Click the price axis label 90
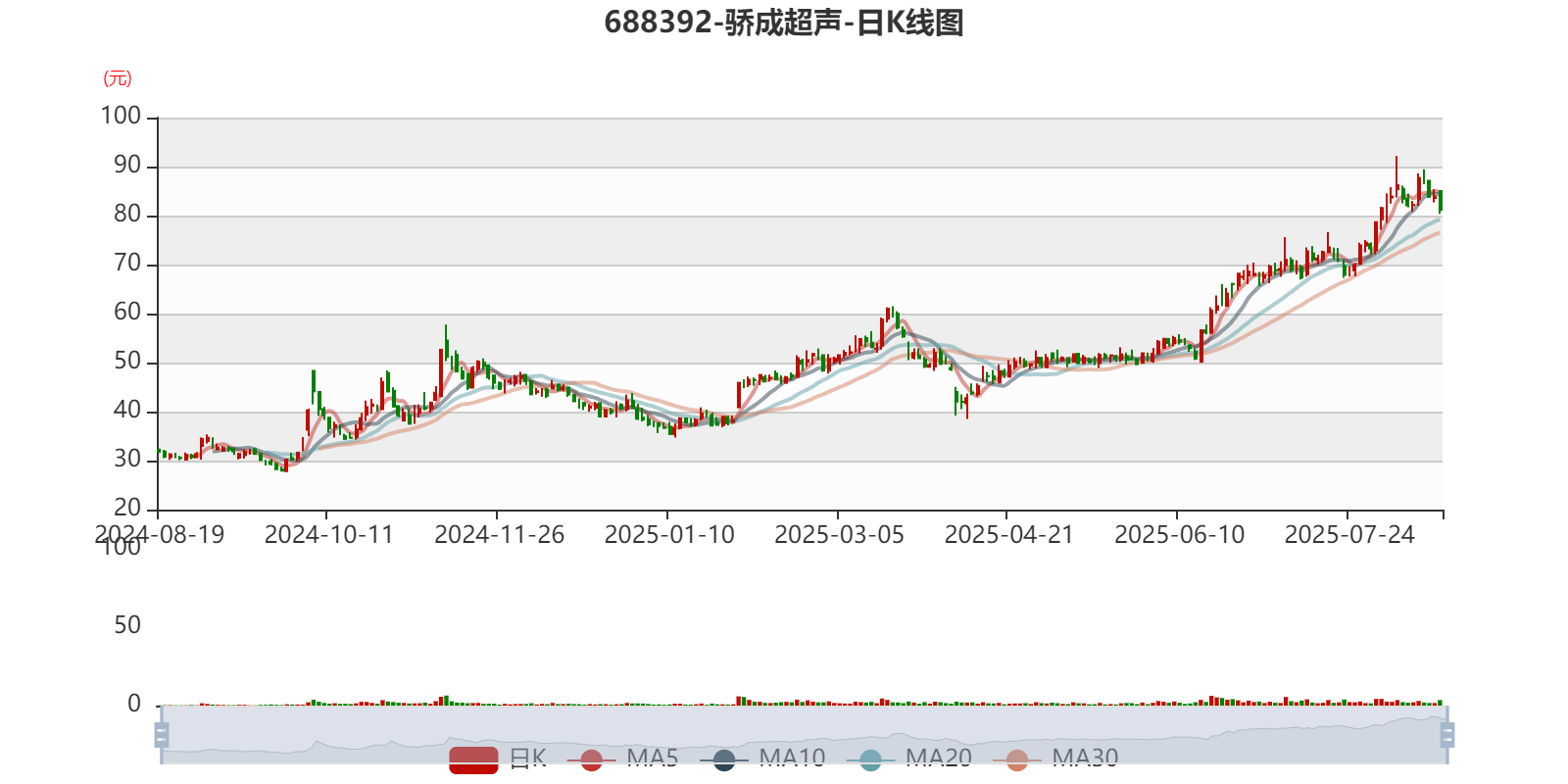 click(127, 166)
